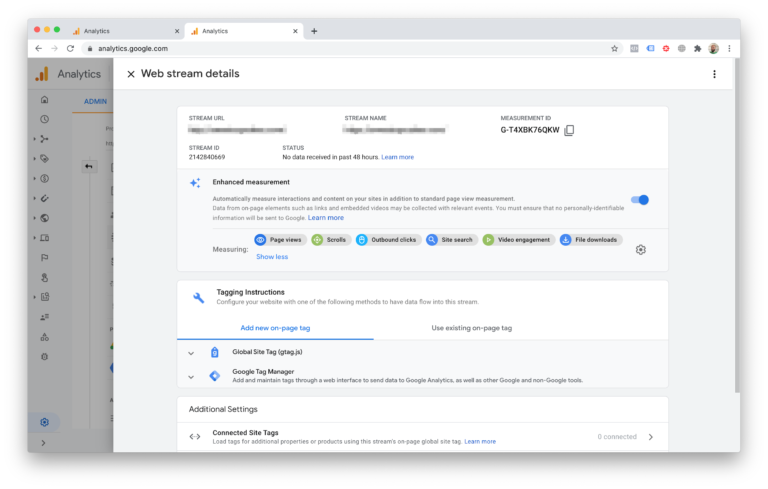Open Chrome three-dot menu
Image resolution: width=768 pixels, height=489 pixels.
point(729,49)
